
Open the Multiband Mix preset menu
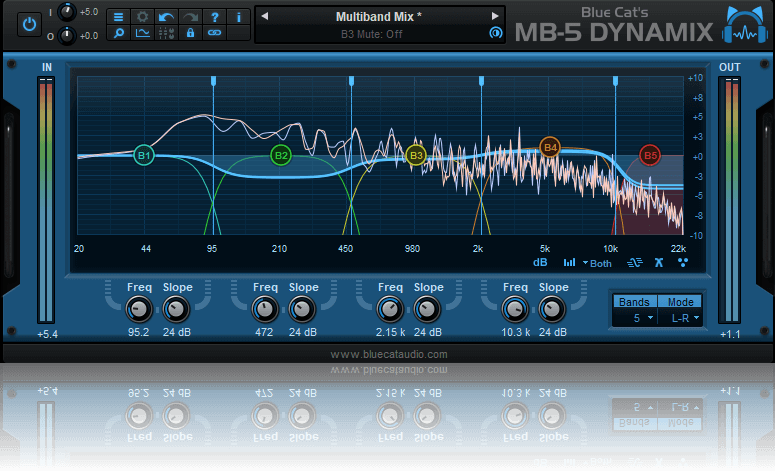tap(379, 16)
